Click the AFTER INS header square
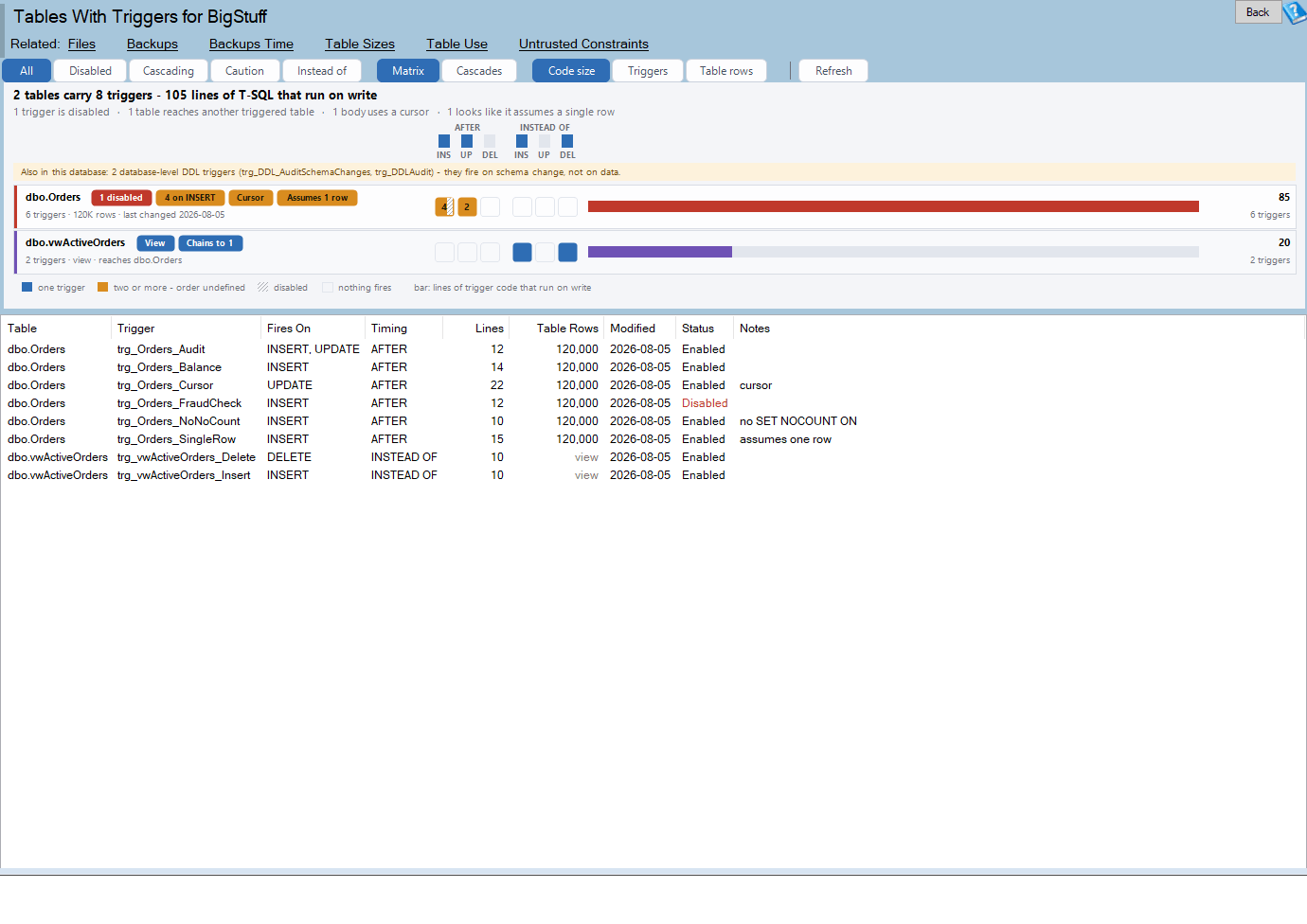The image size is (1307, 924). pyautogui.click(x=444, y=141)
